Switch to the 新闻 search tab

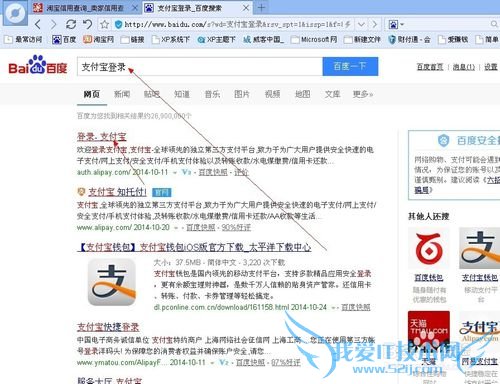[122, 94]
